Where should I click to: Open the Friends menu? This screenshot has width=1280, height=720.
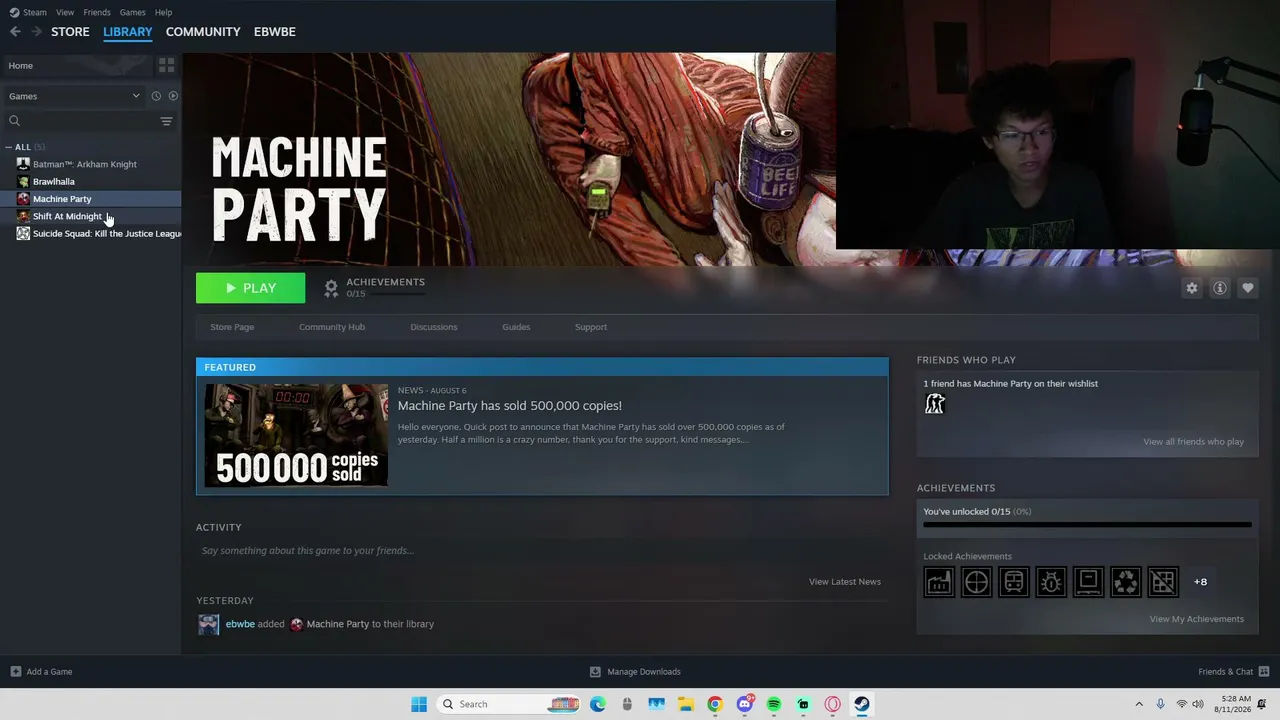(97, 12)
